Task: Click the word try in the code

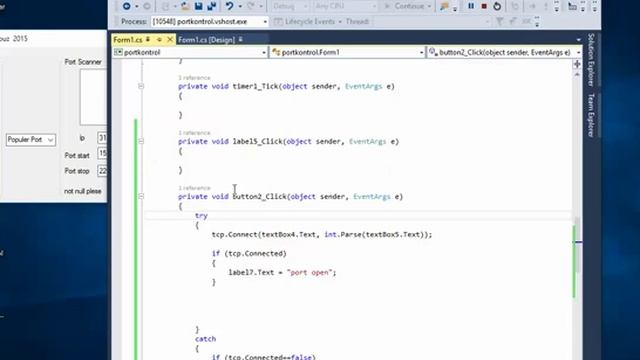Action: point(201,216)
